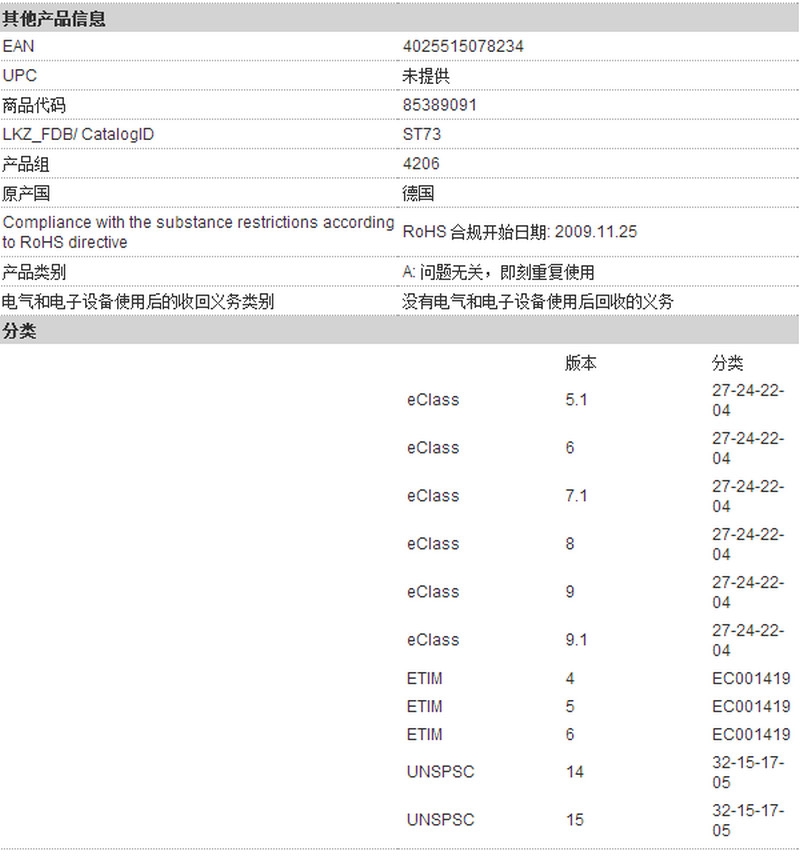This screenshot has width=800, height=856.
Task: Select UNSPSC label in version 15 row
Action: click(441, 820)
